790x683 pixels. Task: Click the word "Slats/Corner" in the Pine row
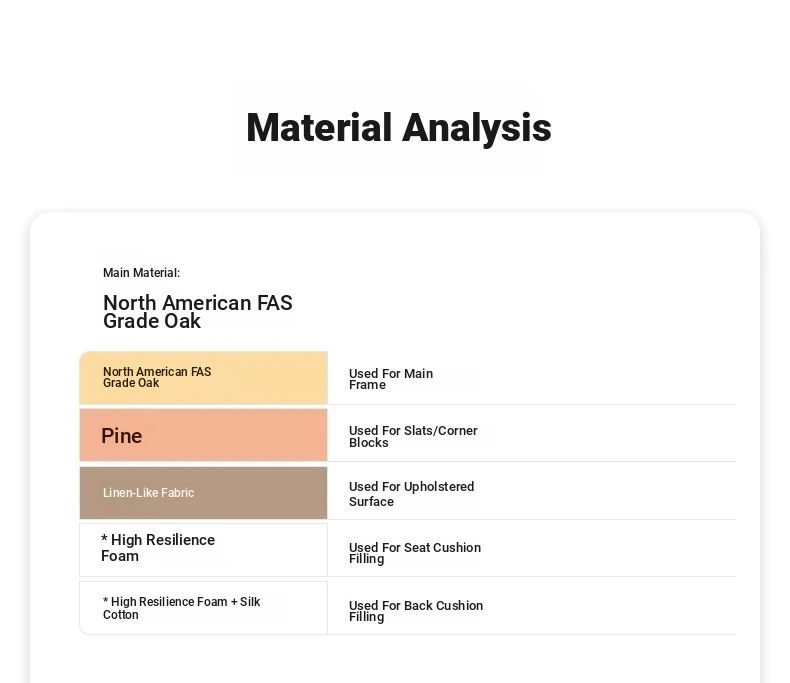click(441, 431)
